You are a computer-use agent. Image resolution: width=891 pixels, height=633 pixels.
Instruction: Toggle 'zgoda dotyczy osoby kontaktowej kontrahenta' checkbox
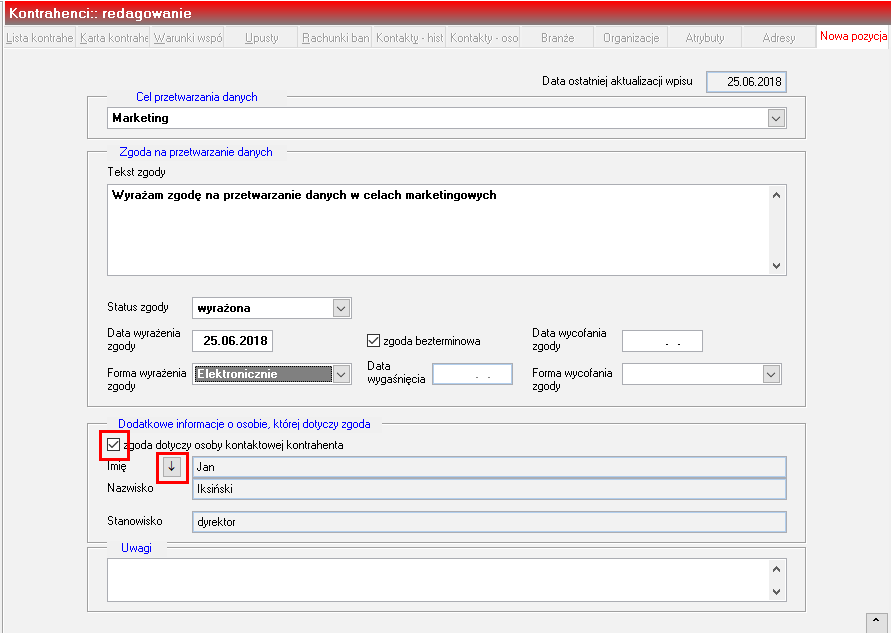click(x=114, y=445)
